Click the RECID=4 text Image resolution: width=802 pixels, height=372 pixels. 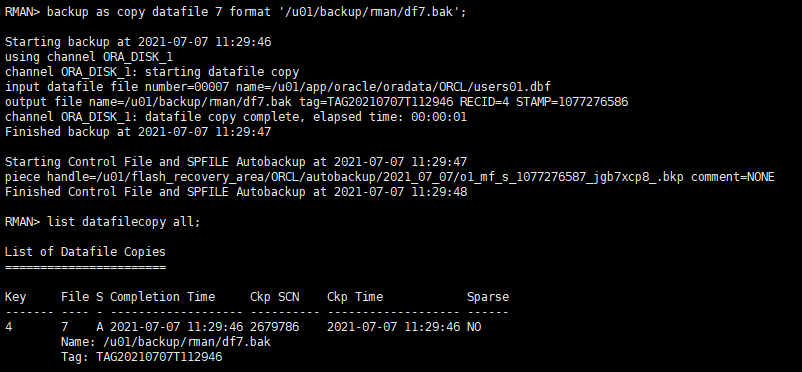coord(484,102)
